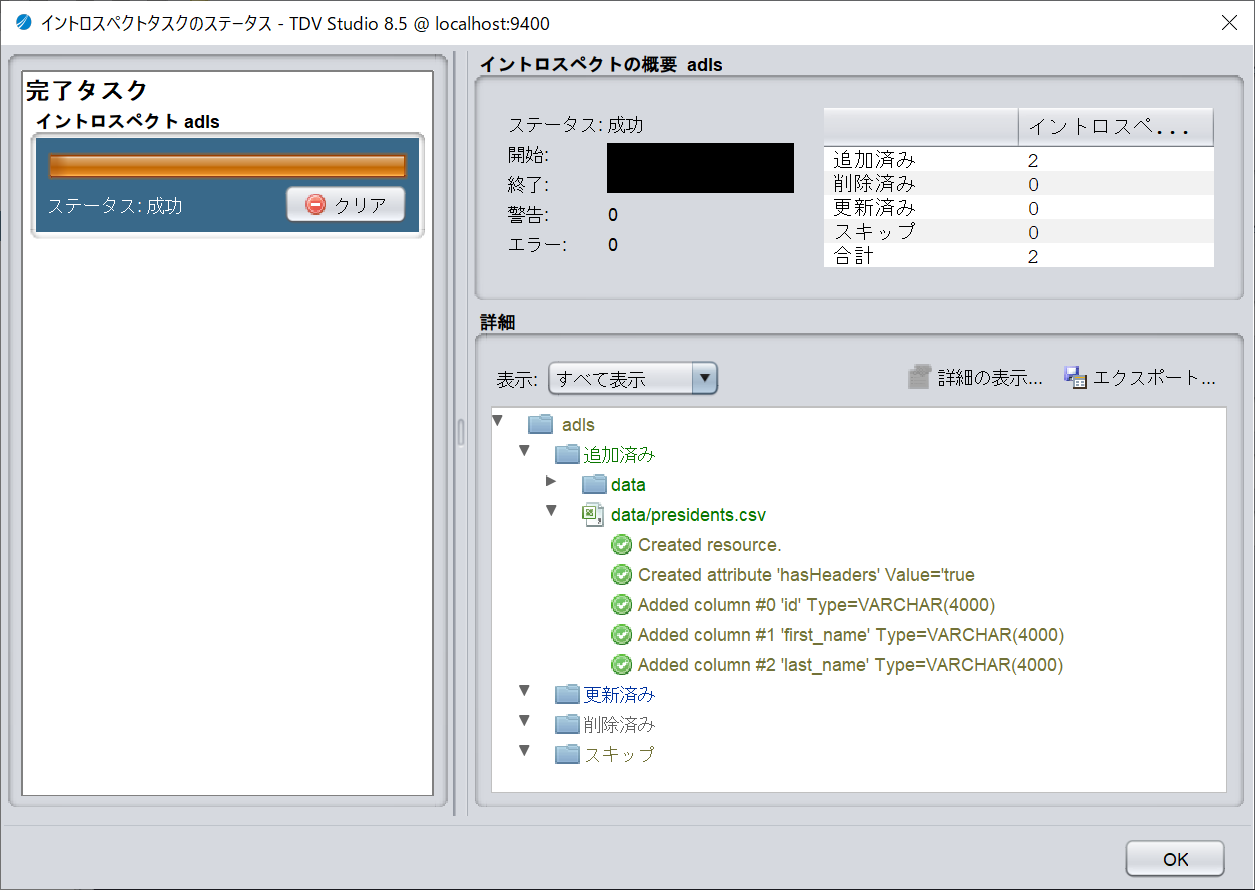Click check icon beside hasHeaders attribute row

click(622, 575)
